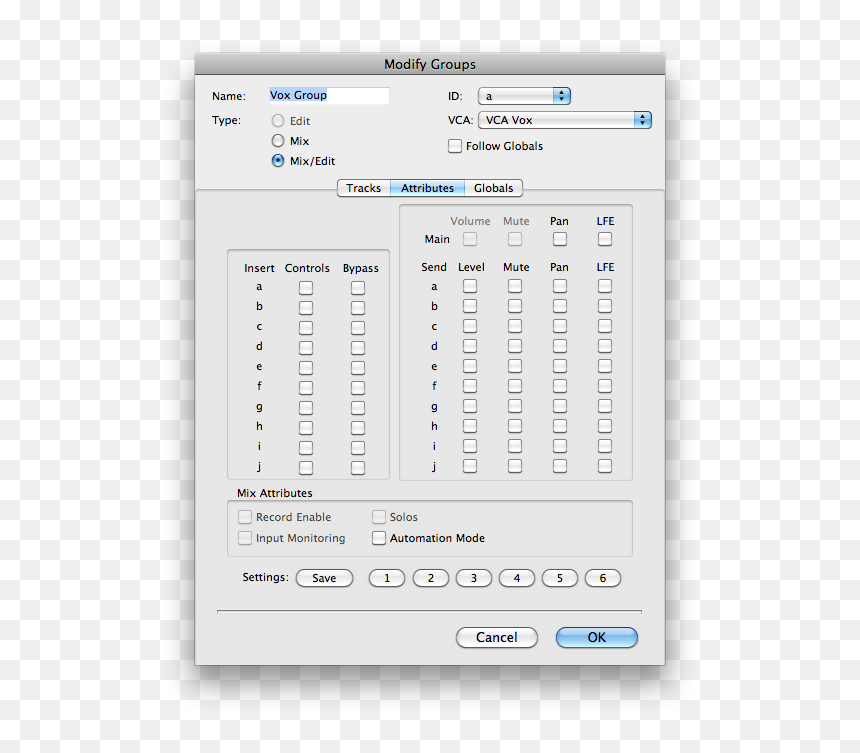The width and height of the screenshot is (860, 753).
Task: Click the Settings Save button
Action: (324, 578)
